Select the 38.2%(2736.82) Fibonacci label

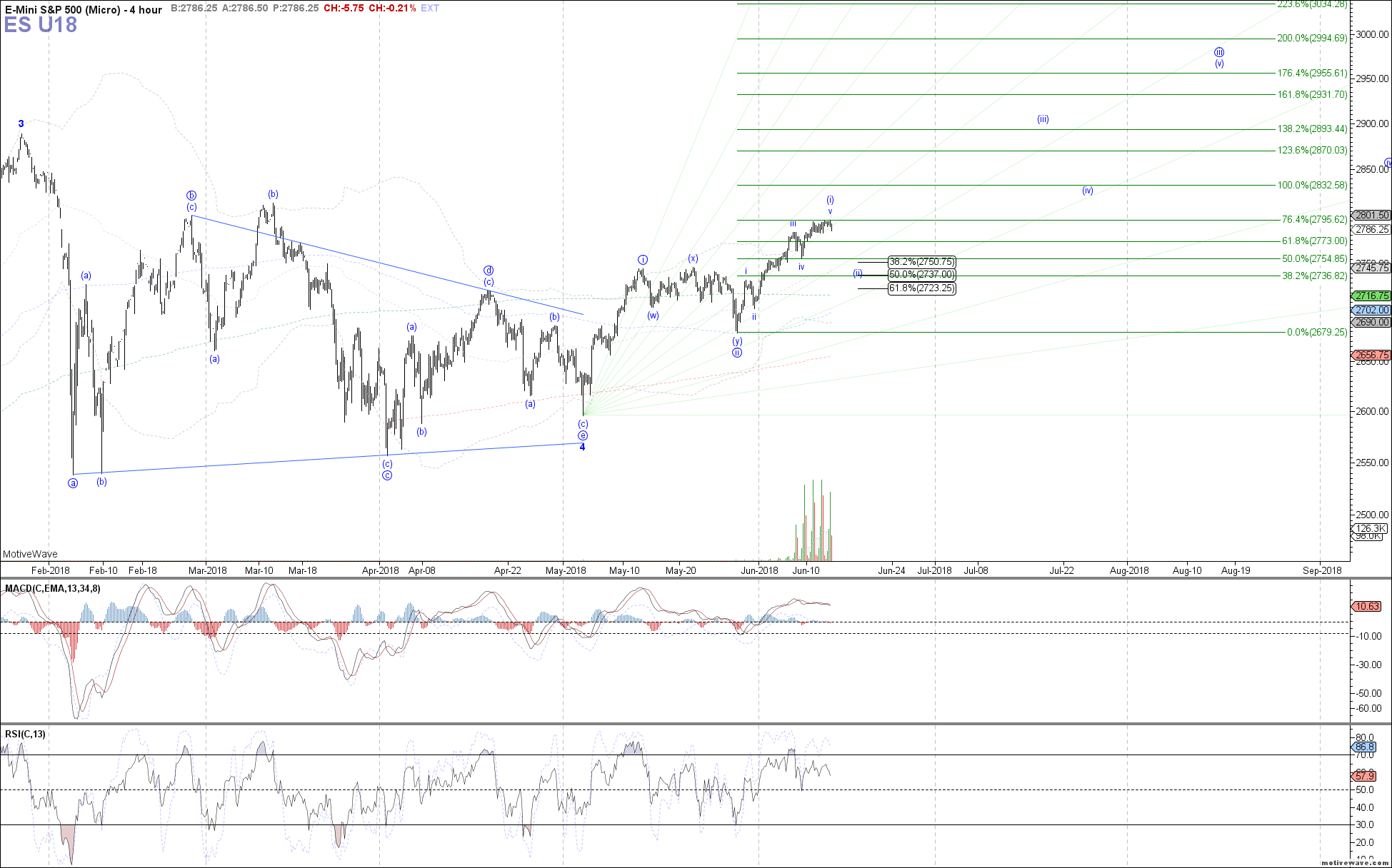(x=1314, y=276)
